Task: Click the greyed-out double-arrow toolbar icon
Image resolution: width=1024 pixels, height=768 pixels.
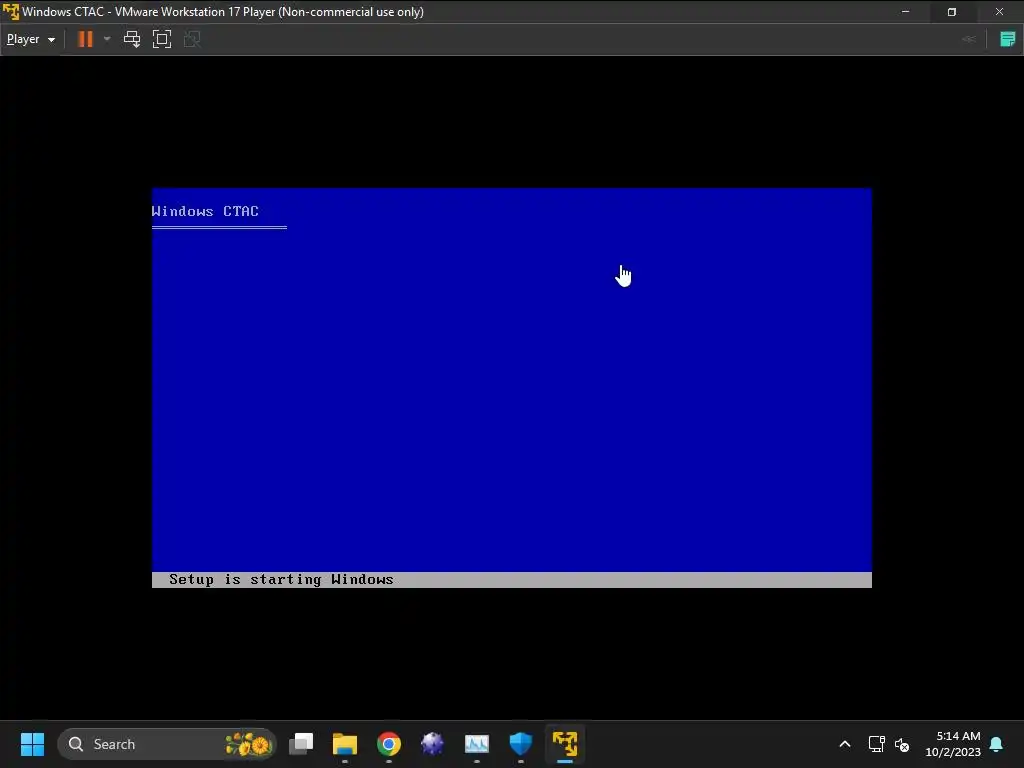Action: pos(969,39)
